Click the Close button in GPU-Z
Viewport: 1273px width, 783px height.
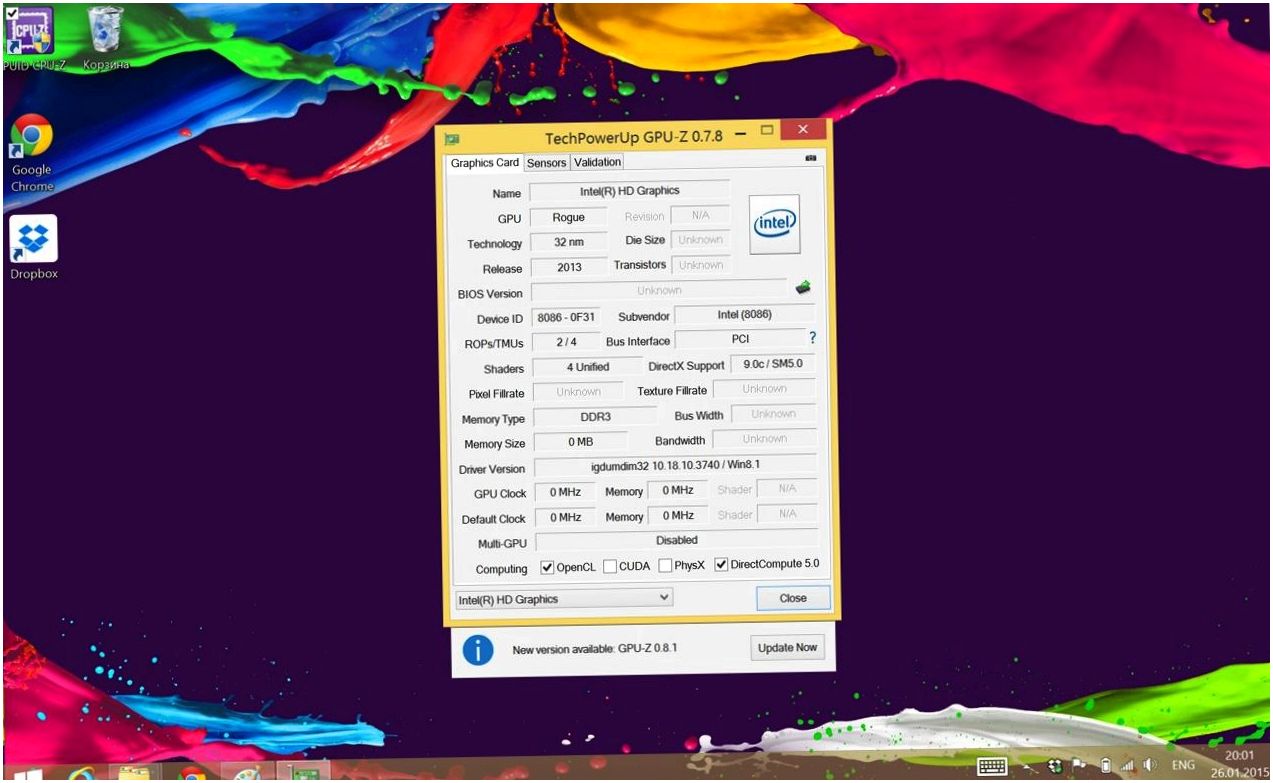[793, 598]
